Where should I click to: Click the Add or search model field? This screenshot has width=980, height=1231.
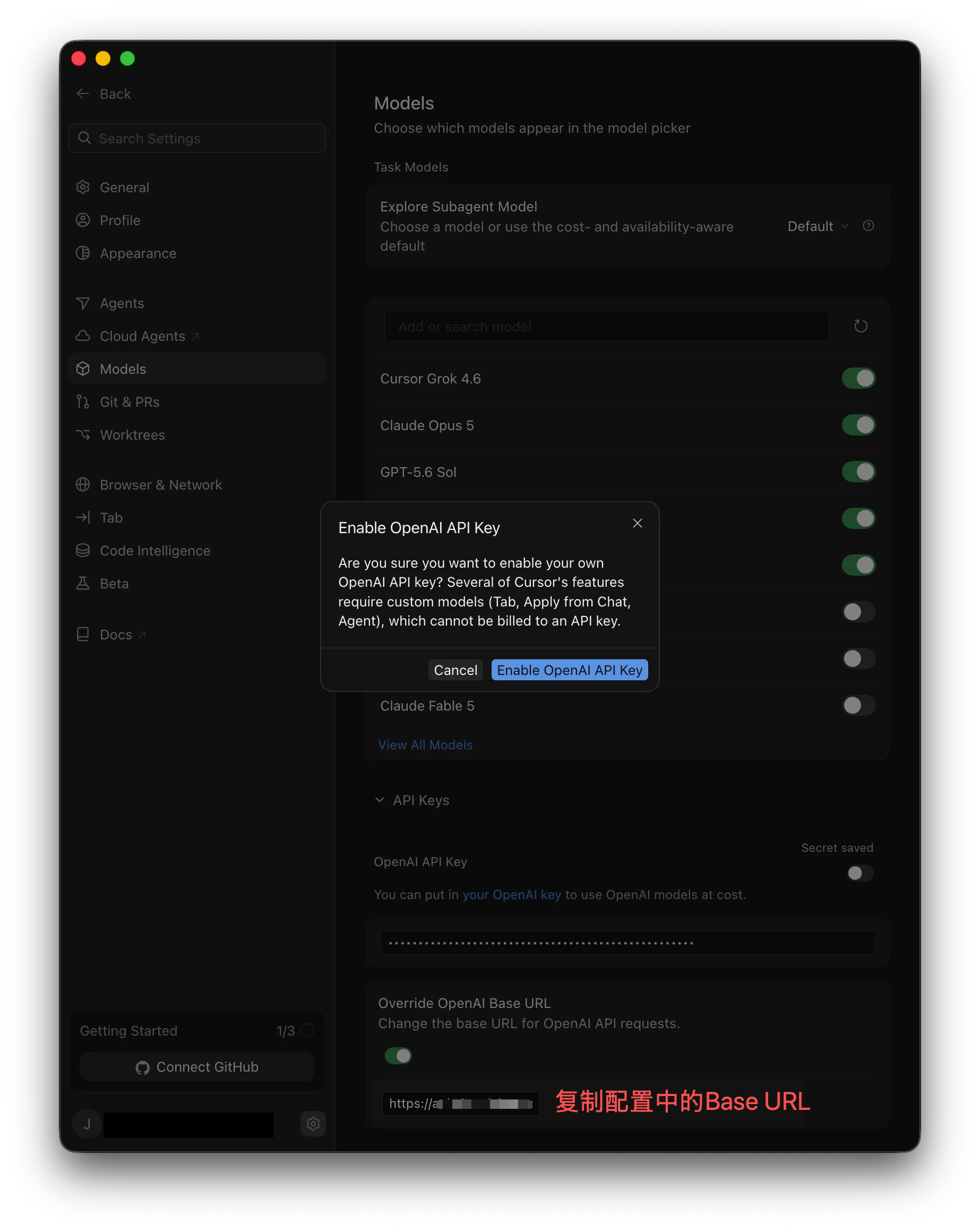tap(606, 326)
